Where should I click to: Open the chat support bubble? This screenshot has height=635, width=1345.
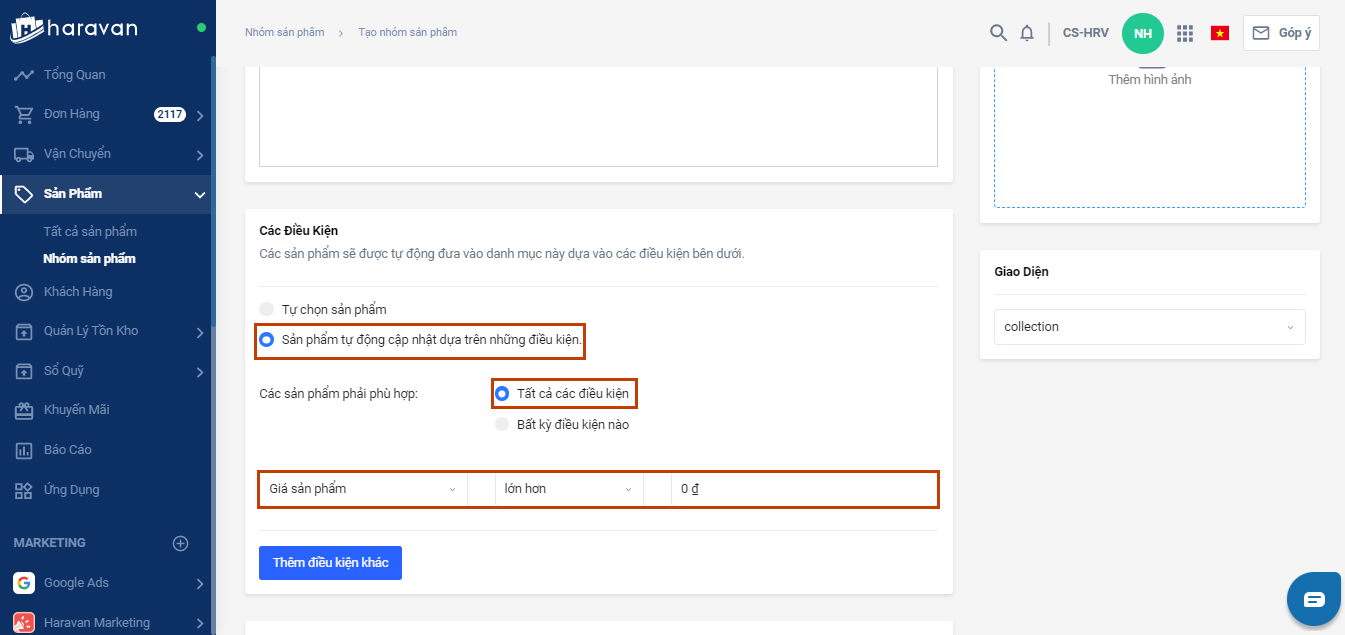click(1313, 599)
